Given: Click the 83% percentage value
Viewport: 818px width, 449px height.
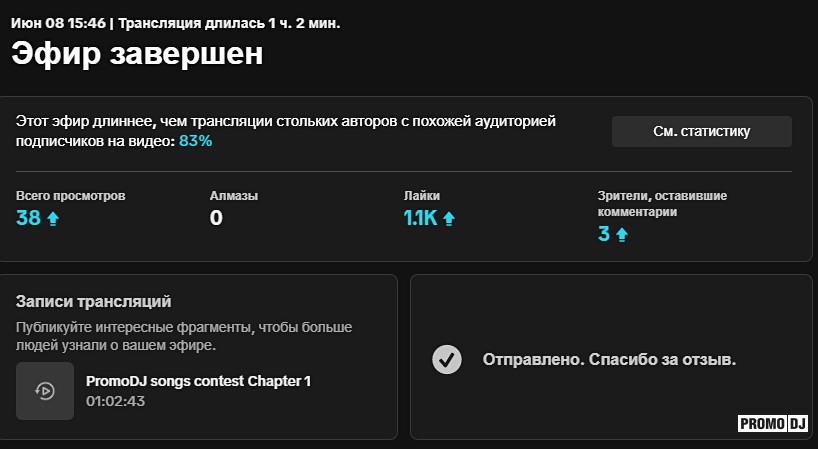Looking at the screenshot, I should 195,141.
